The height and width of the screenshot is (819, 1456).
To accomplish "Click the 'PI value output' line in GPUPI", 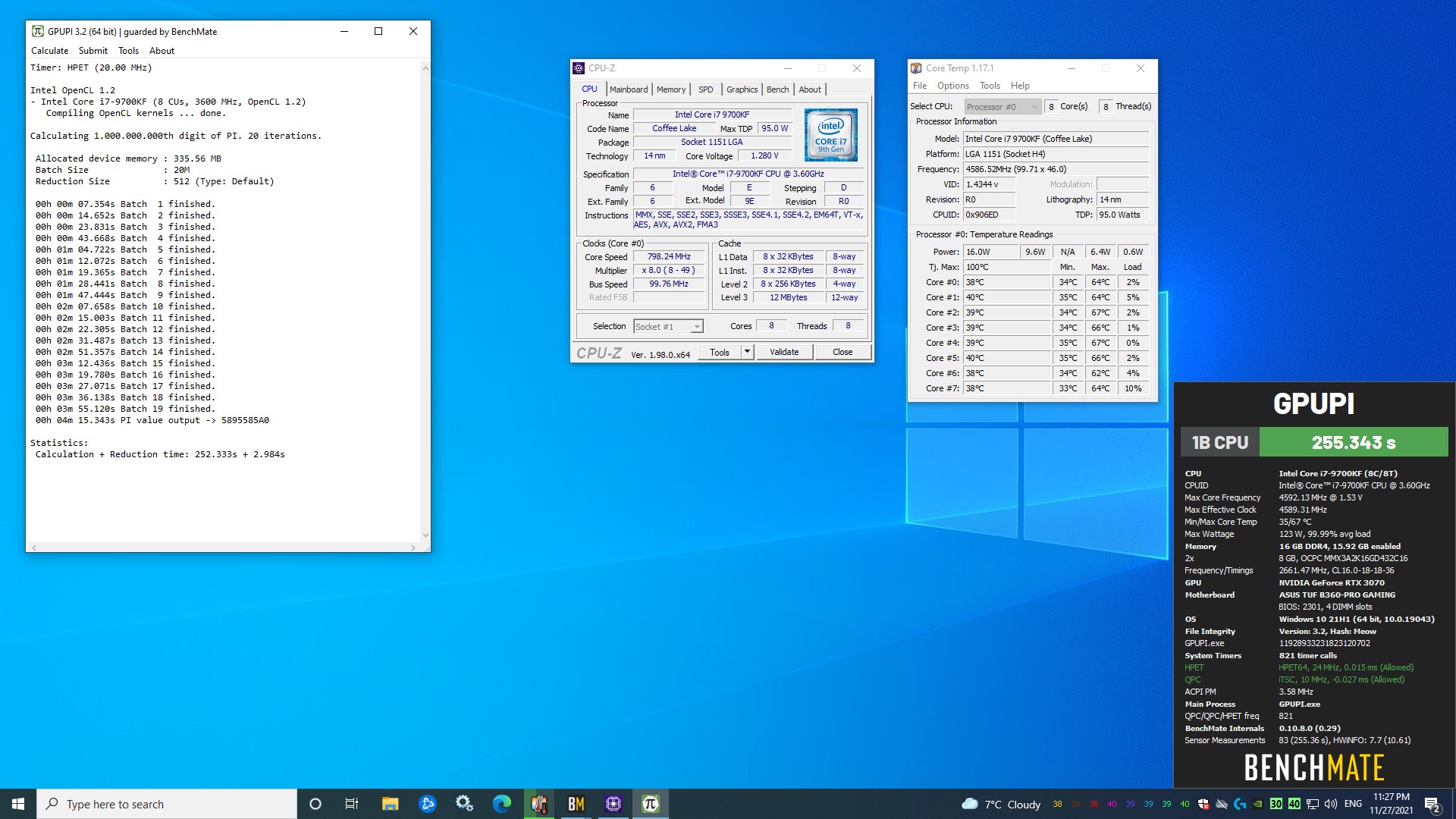I will [152, 420].
